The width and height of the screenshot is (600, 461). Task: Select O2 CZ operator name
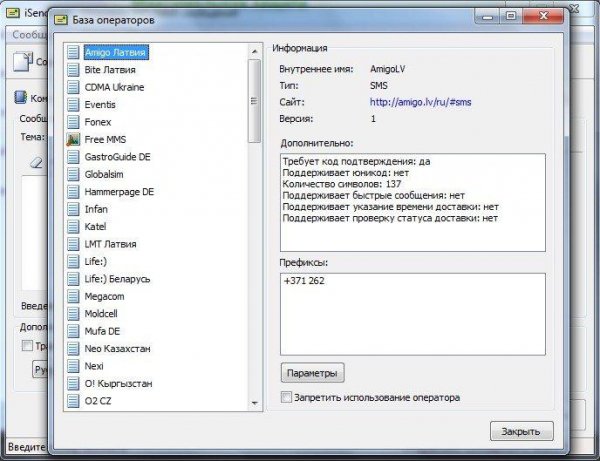98,401
